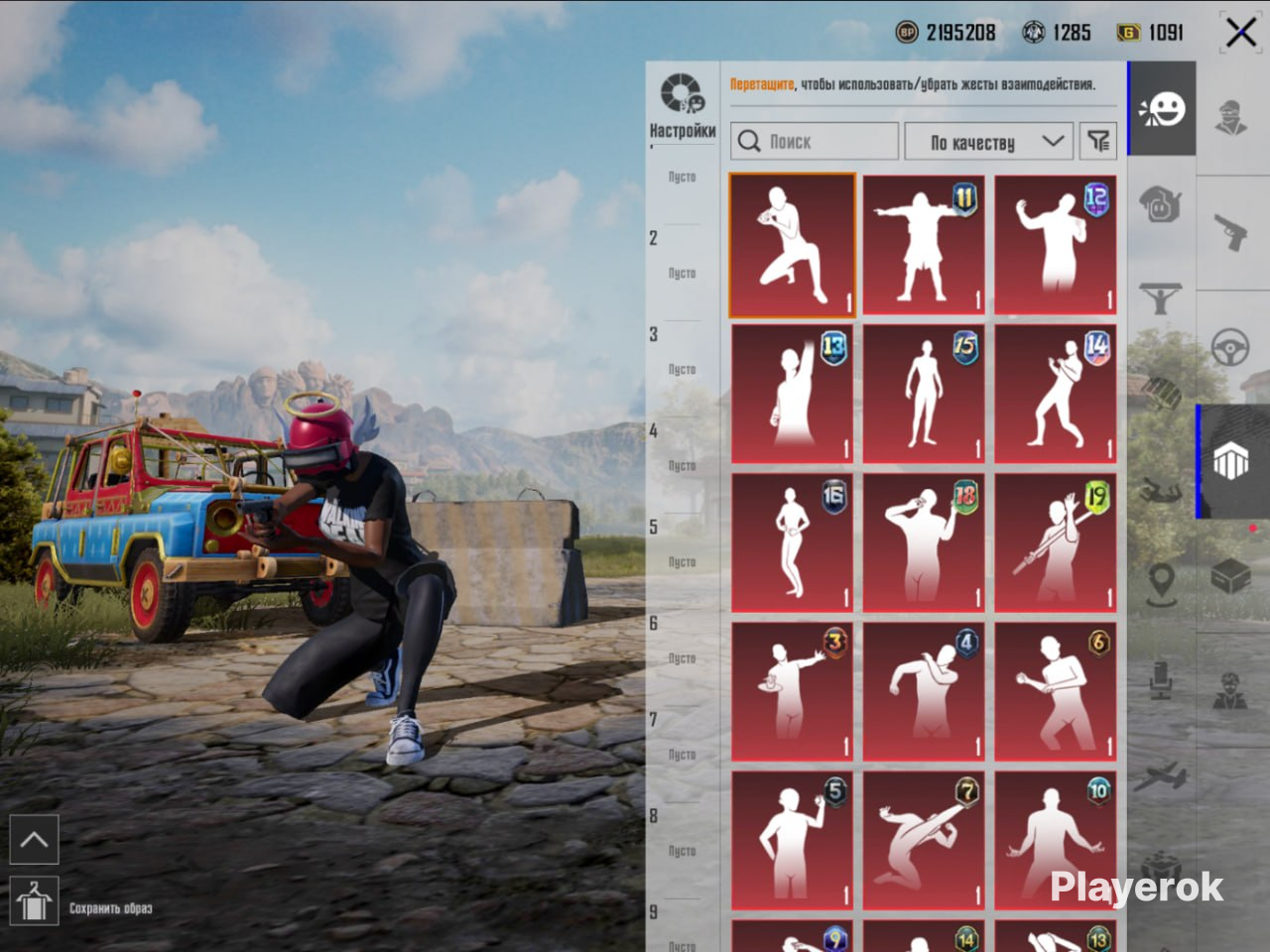Click the orange Перетащите hint text
The height and width of the screenshot is (952, 1270).
click(762, 84)
